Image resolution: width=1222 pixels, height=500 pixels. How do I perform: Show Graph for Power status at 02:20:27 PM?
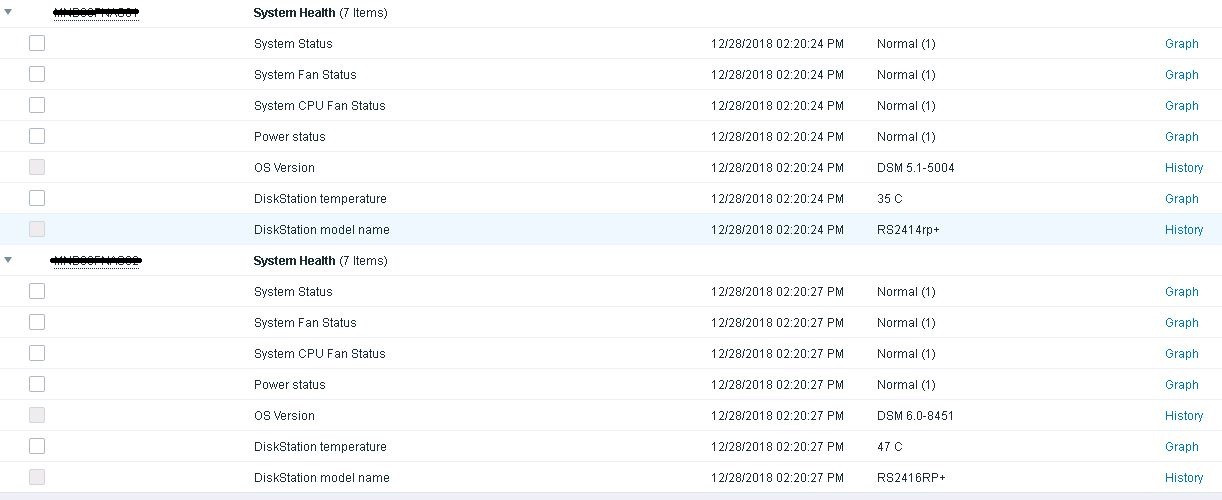coord(1181,385)
